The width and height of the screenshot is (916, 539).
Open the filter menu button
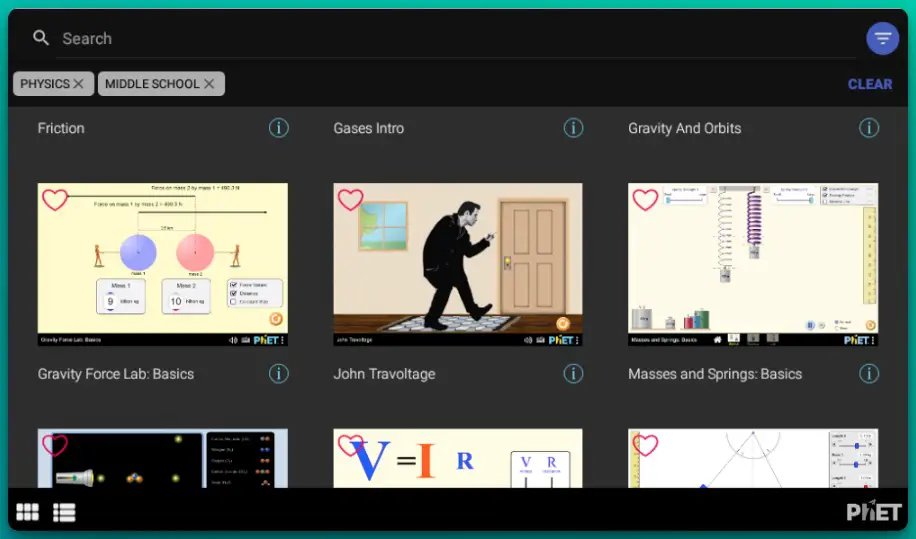tap(882, 39)
